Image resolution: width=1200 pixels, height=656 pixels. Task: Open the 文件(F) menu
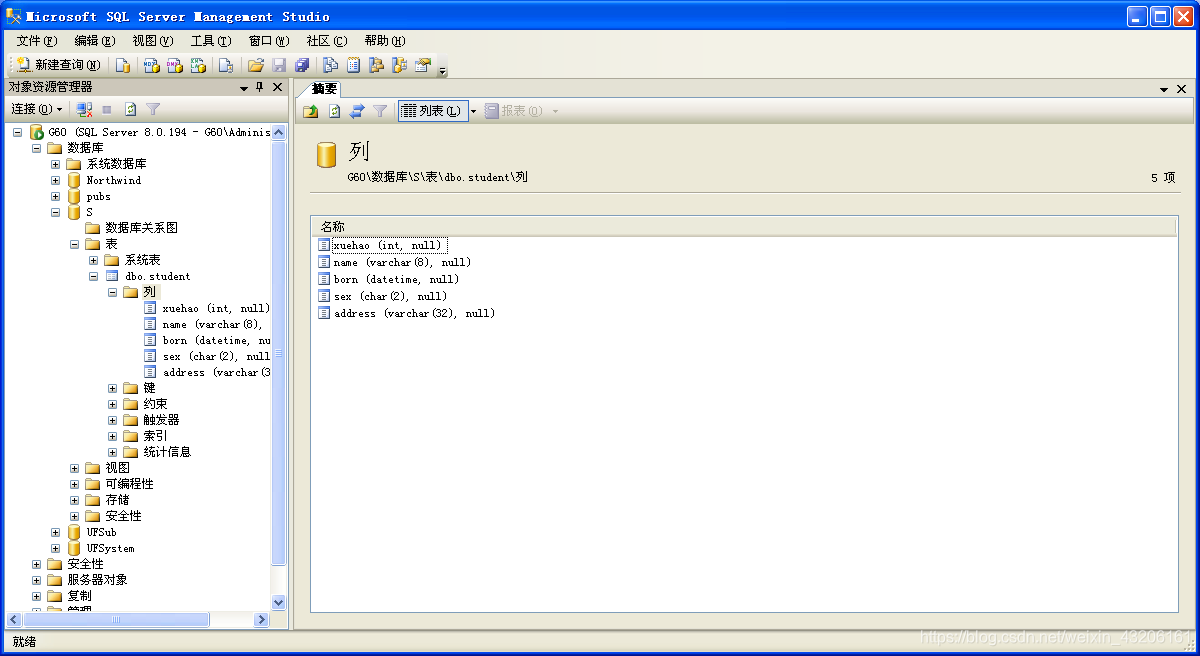click(x=37, y=41)
